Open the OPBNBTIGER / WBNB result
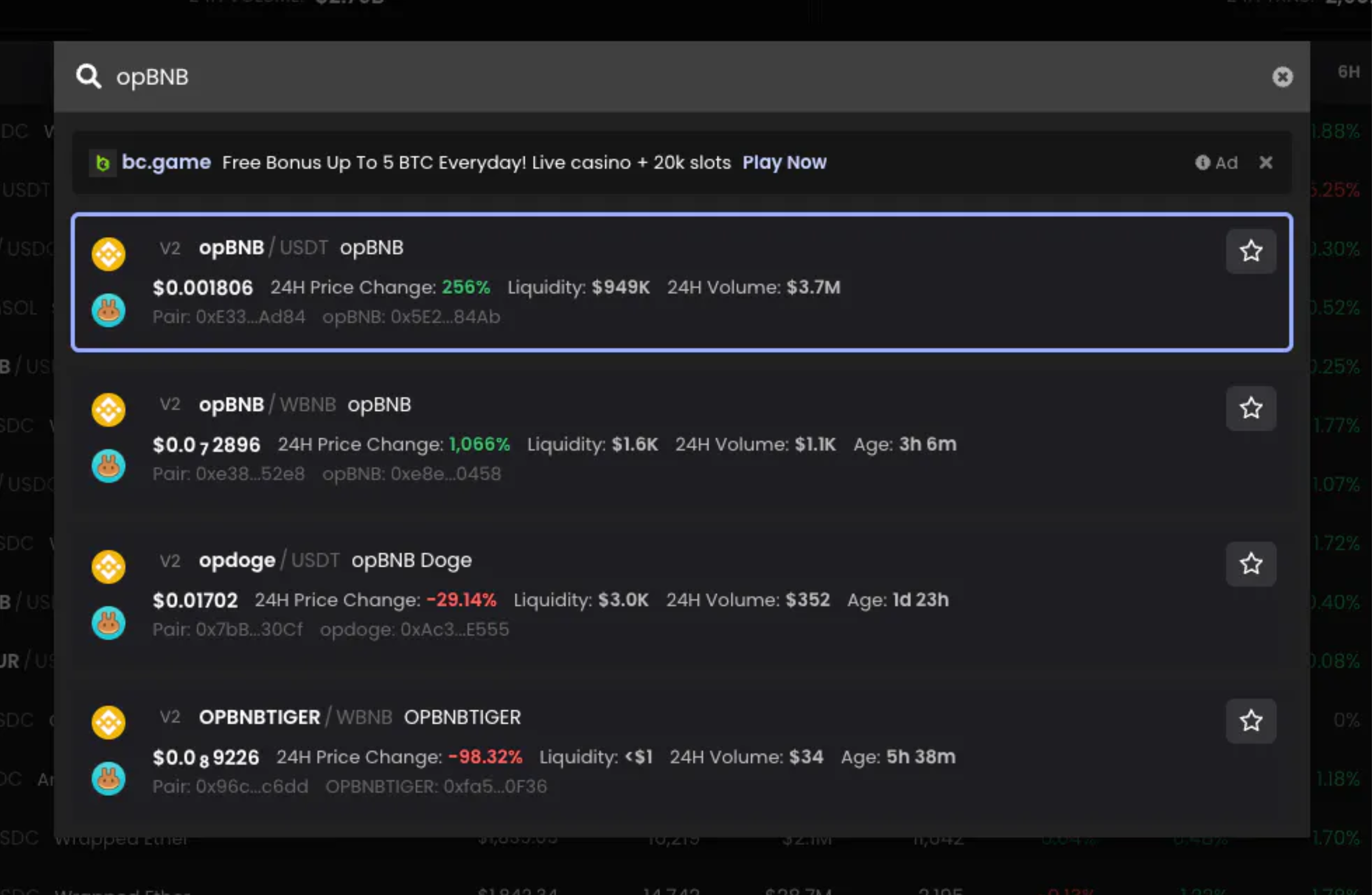Screen dimensions: 1372x895 pyautogui.click(x=681, y=751)
